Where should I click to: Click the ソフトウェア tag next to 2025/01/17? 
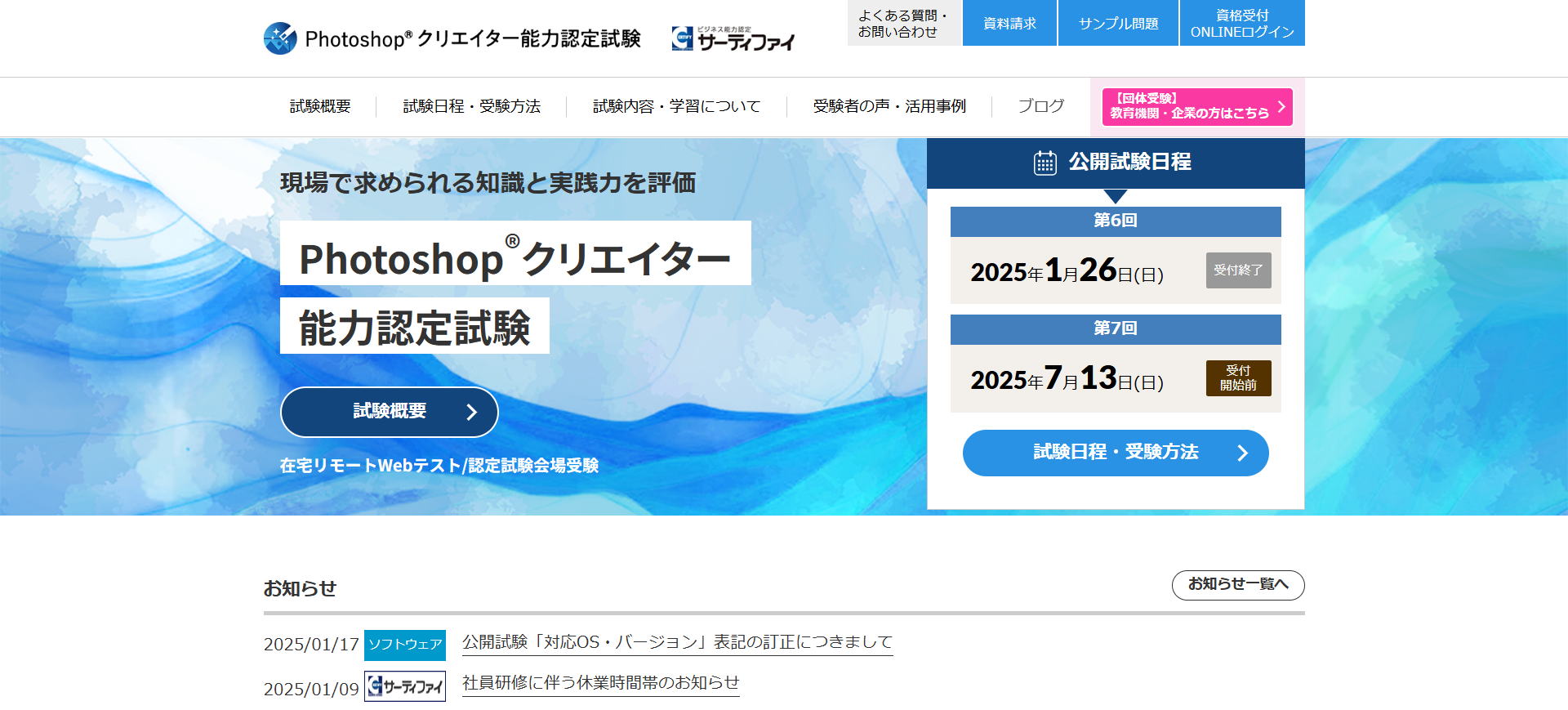point(405,645)
